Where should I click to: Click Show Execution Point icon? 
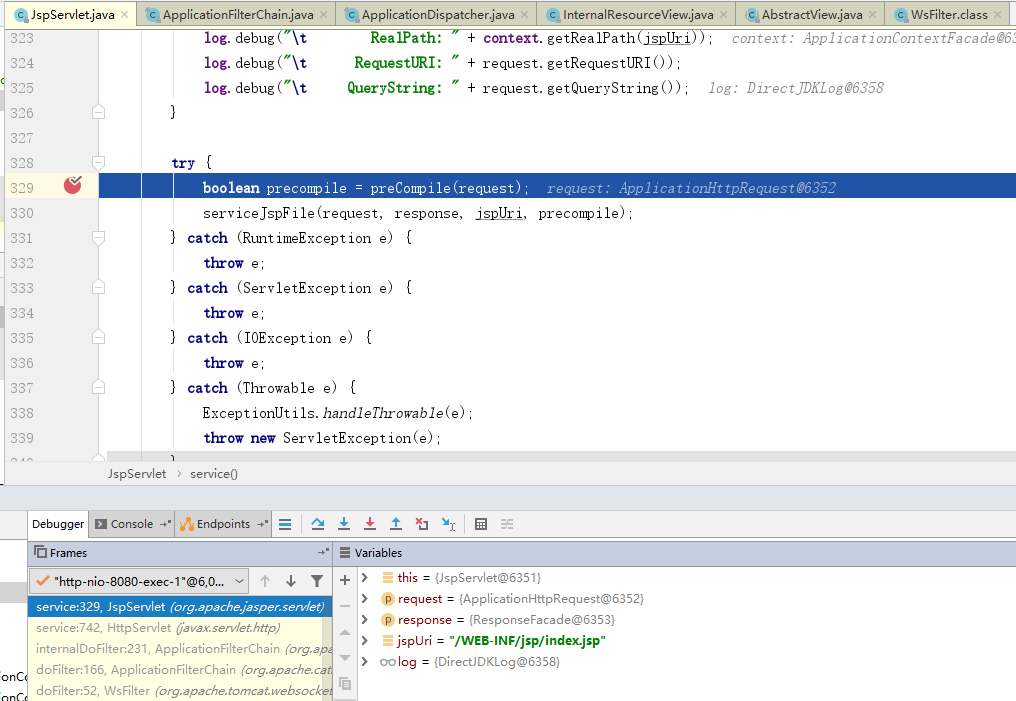(x=285, y=524)
